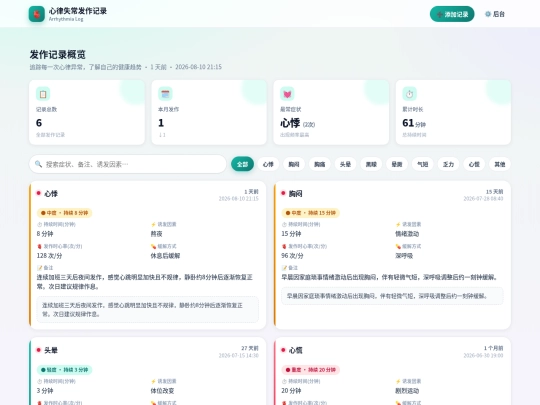Click the red dot beside 胸闷 title
Image resolution: width=540 pixels, height=405 pixels.
tap(283, 193)
